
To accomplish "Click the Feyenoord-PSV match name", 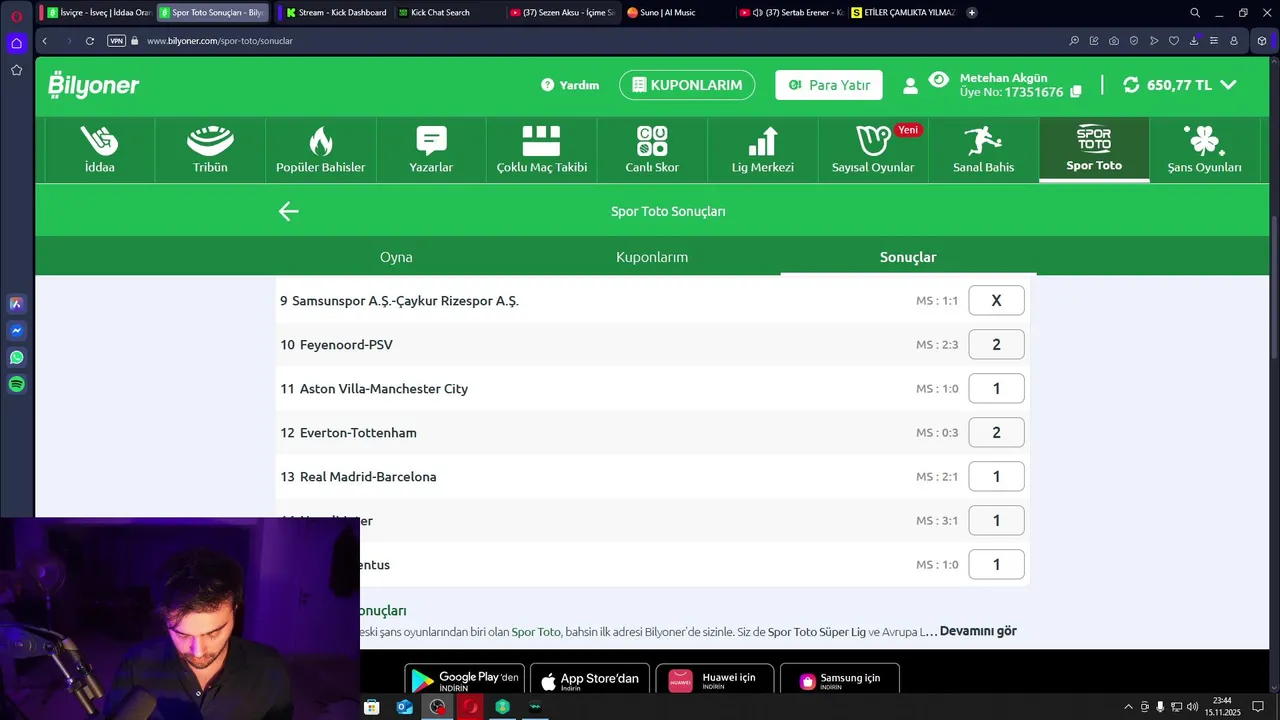I will (x=346, y=345).
